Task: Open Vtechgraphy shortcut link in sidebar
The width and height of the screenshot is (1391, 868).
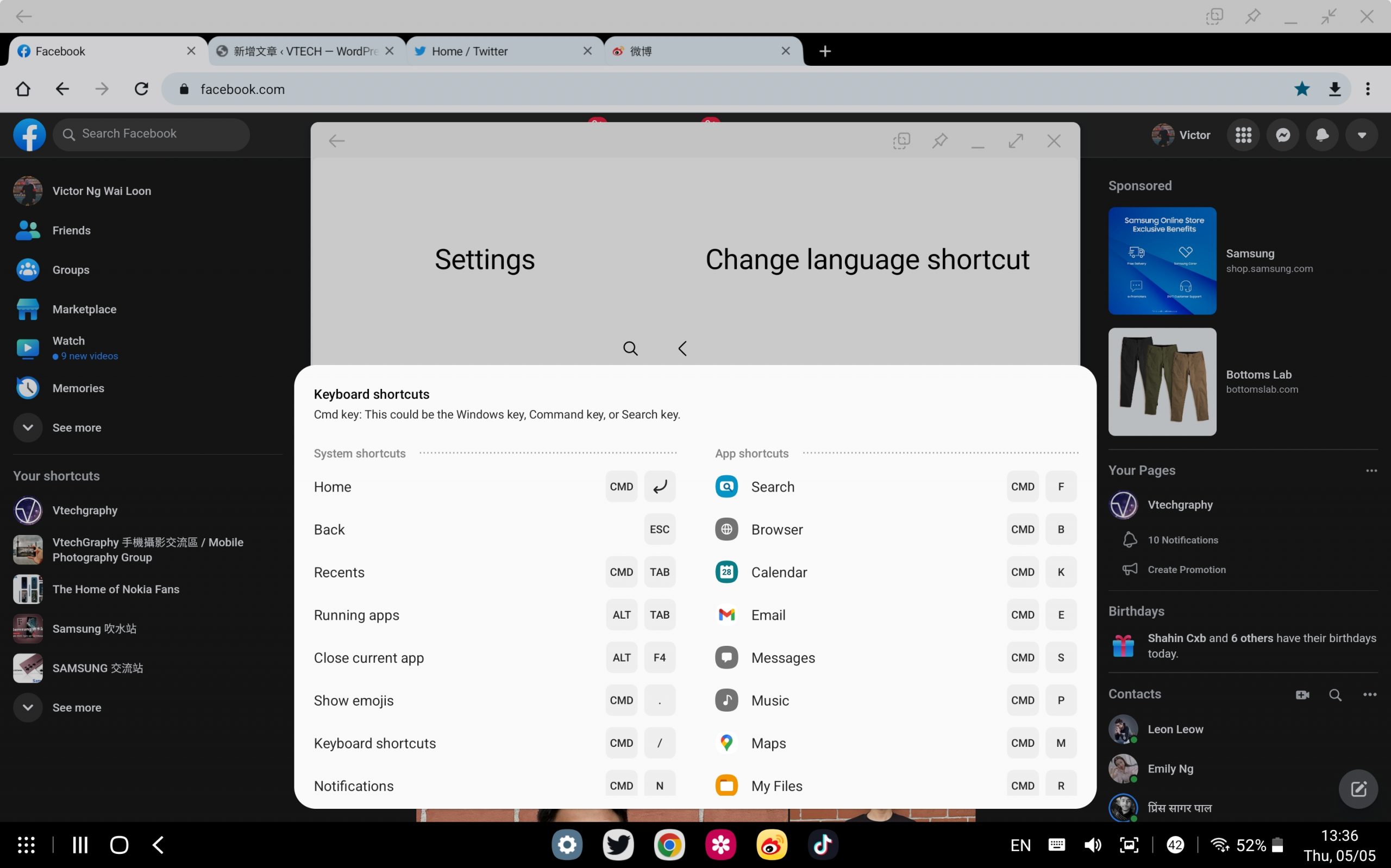Action: [x=85, y=511]
